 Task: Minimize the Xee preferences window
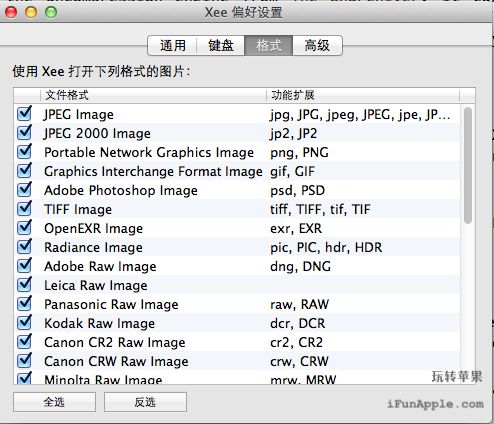31,13
